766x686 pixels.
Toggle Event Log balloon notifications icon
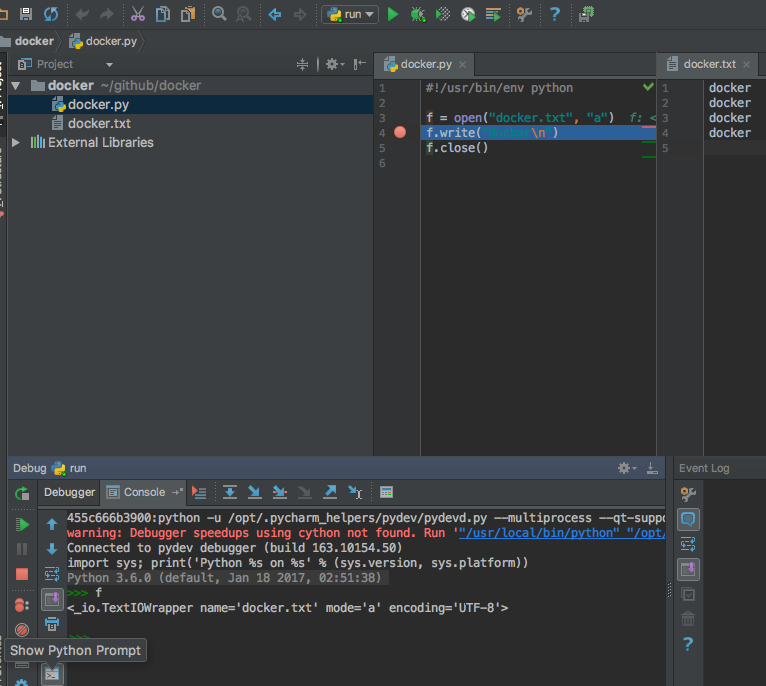[688, 519]
